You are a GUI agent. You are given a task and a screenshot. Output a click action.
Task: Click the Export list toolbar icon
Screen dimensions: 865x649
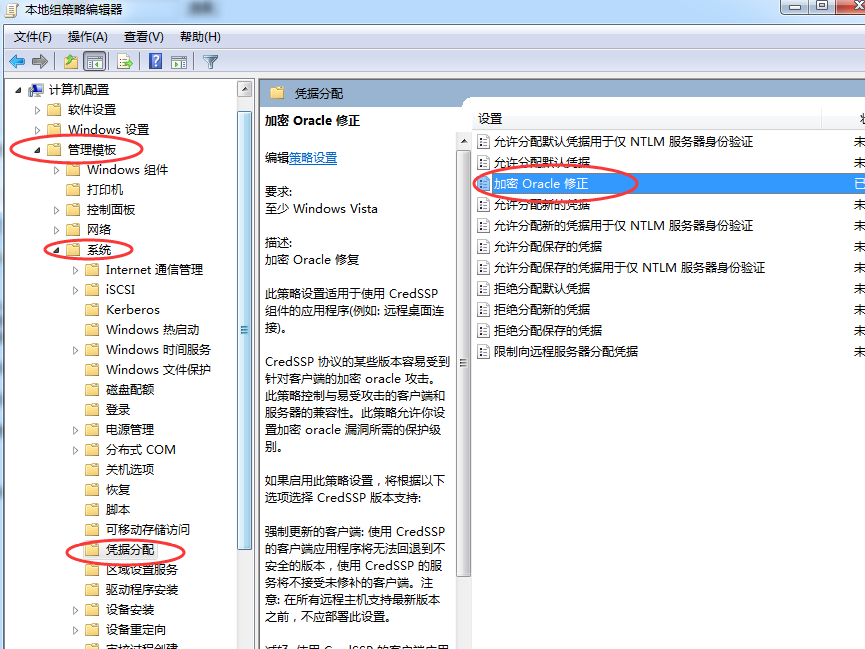[125, 61]
